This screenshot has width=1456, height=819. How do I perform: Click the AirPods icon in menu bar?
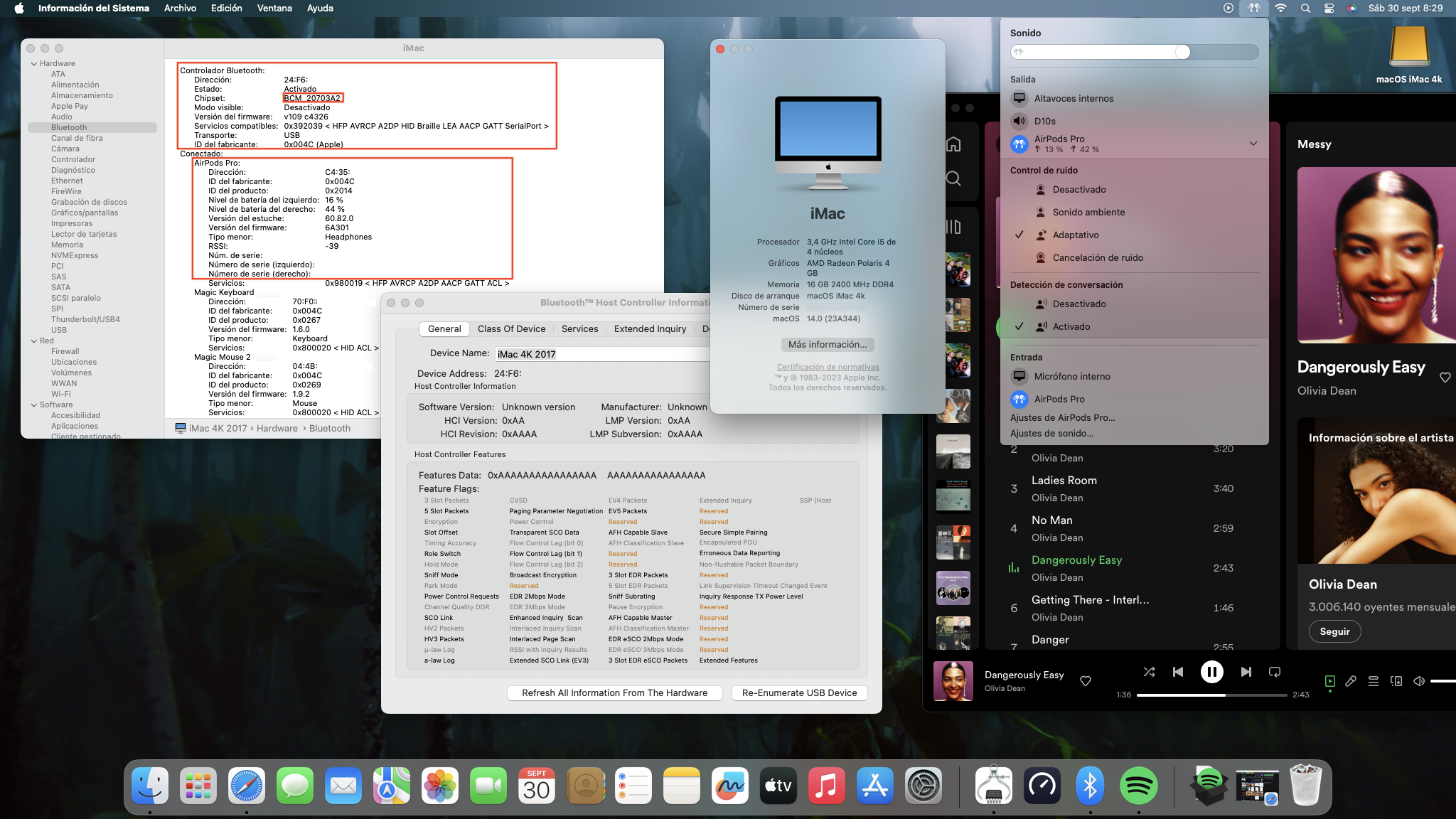[x=1254, y=9]
